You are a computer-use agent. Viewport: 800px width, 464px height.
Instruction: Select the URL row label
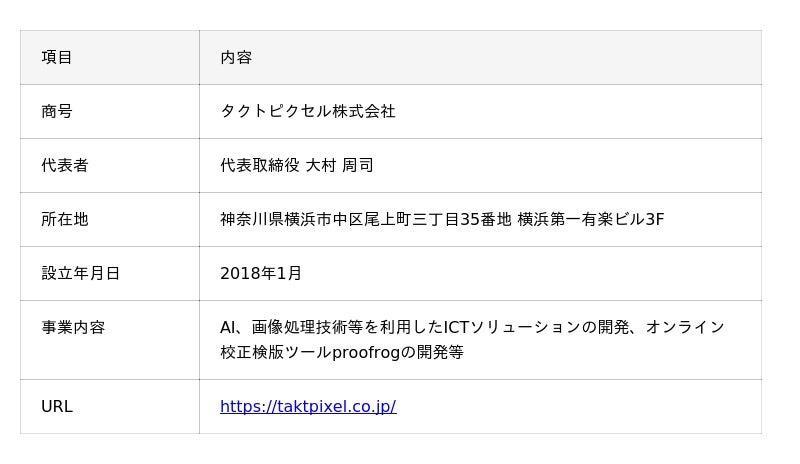pyautogui.click(x=57, y=407)
